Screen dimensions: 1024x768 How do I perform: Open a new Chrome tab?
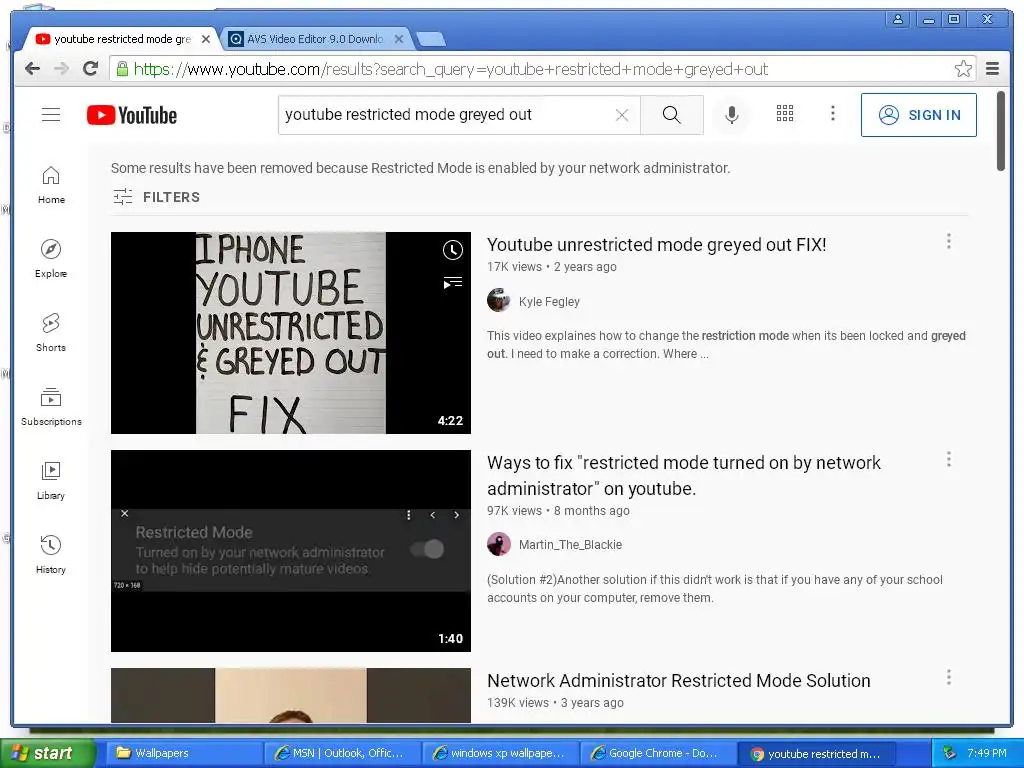coord(431,40)
